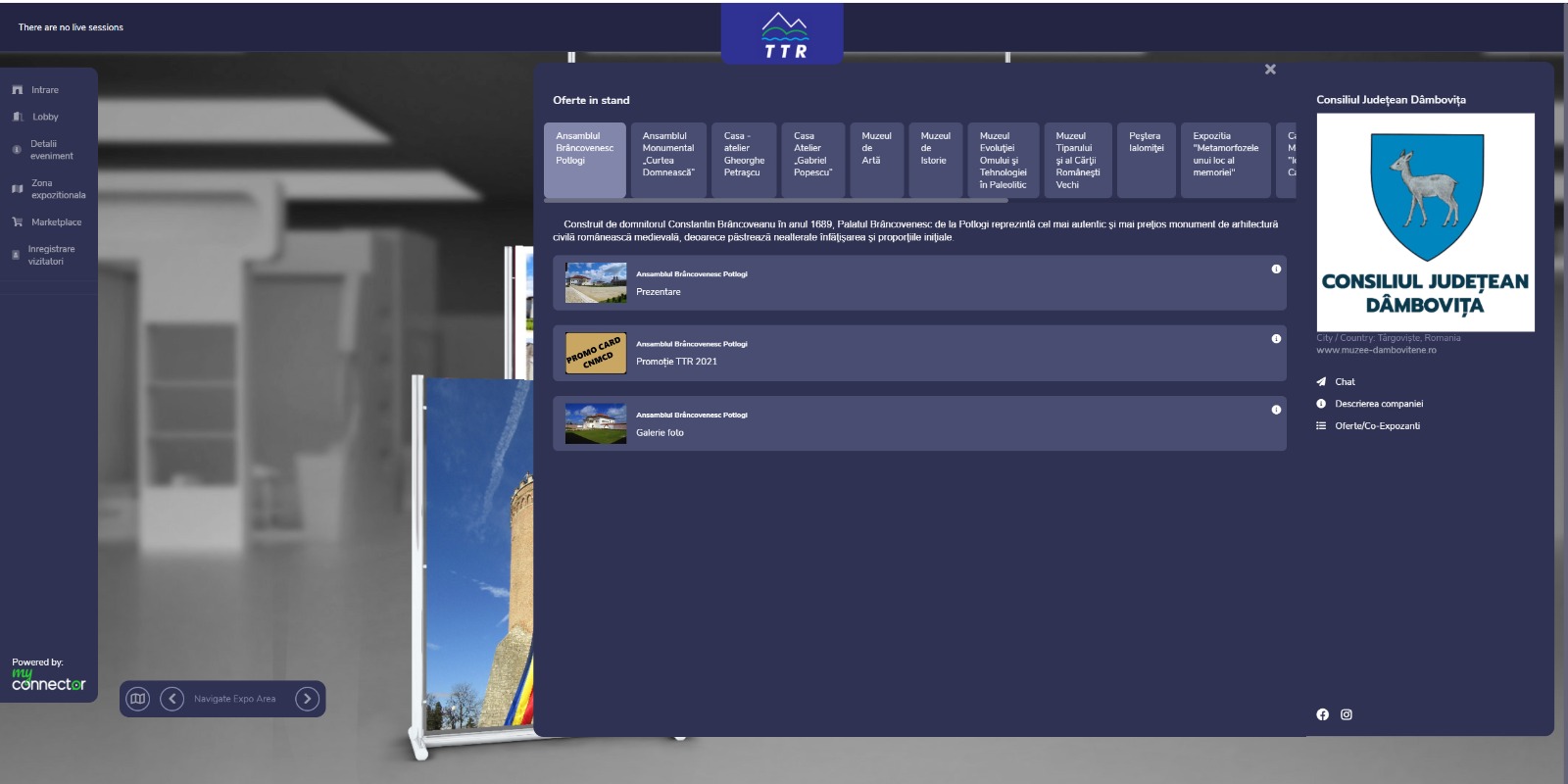The width and height of the screenshot is (1568, 784).
Task: Open Lobby from the sidebar
Action: (x=45, y=117)
